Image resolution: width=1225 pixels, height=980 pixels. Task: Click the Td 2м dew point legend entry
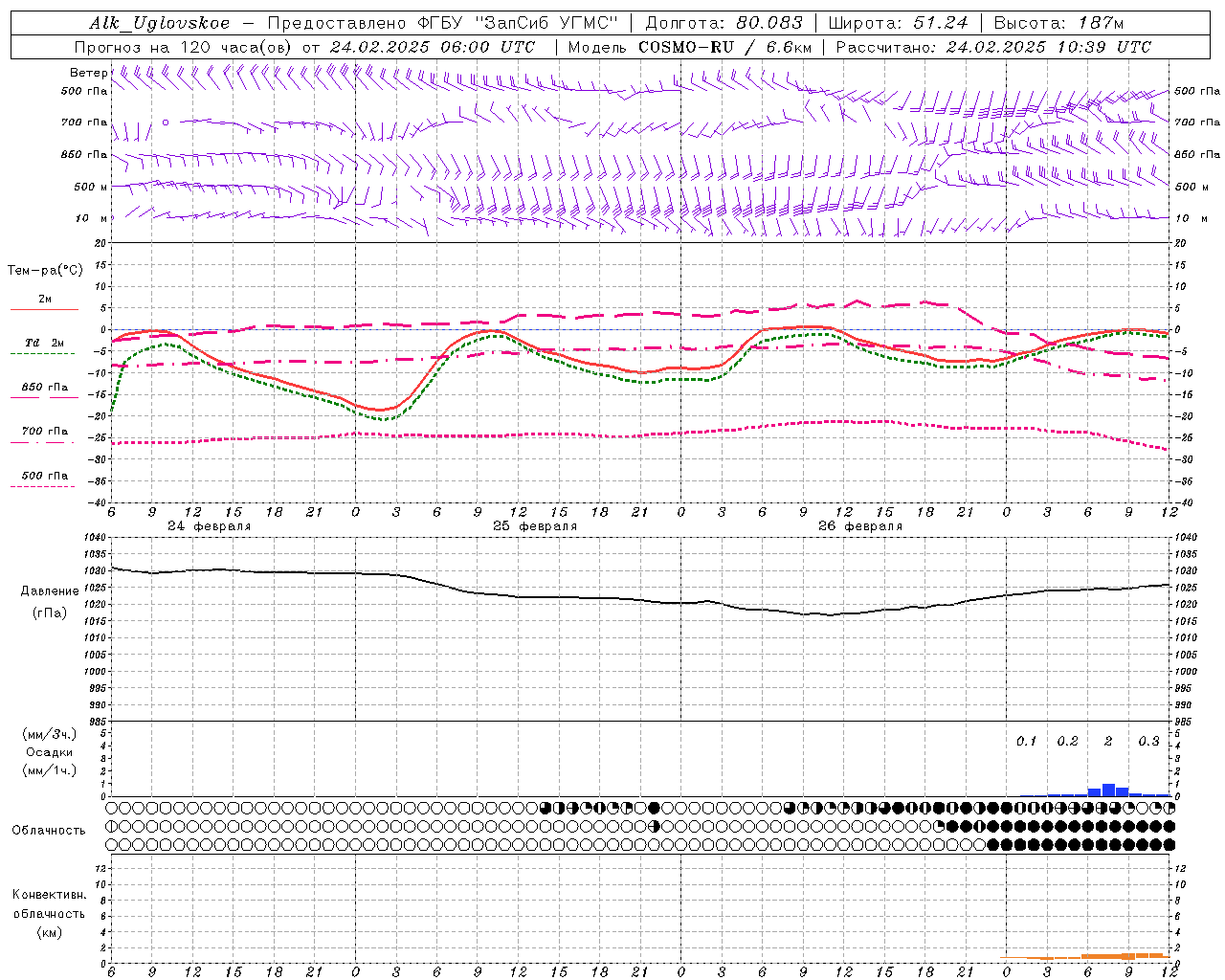click(45, 343)
